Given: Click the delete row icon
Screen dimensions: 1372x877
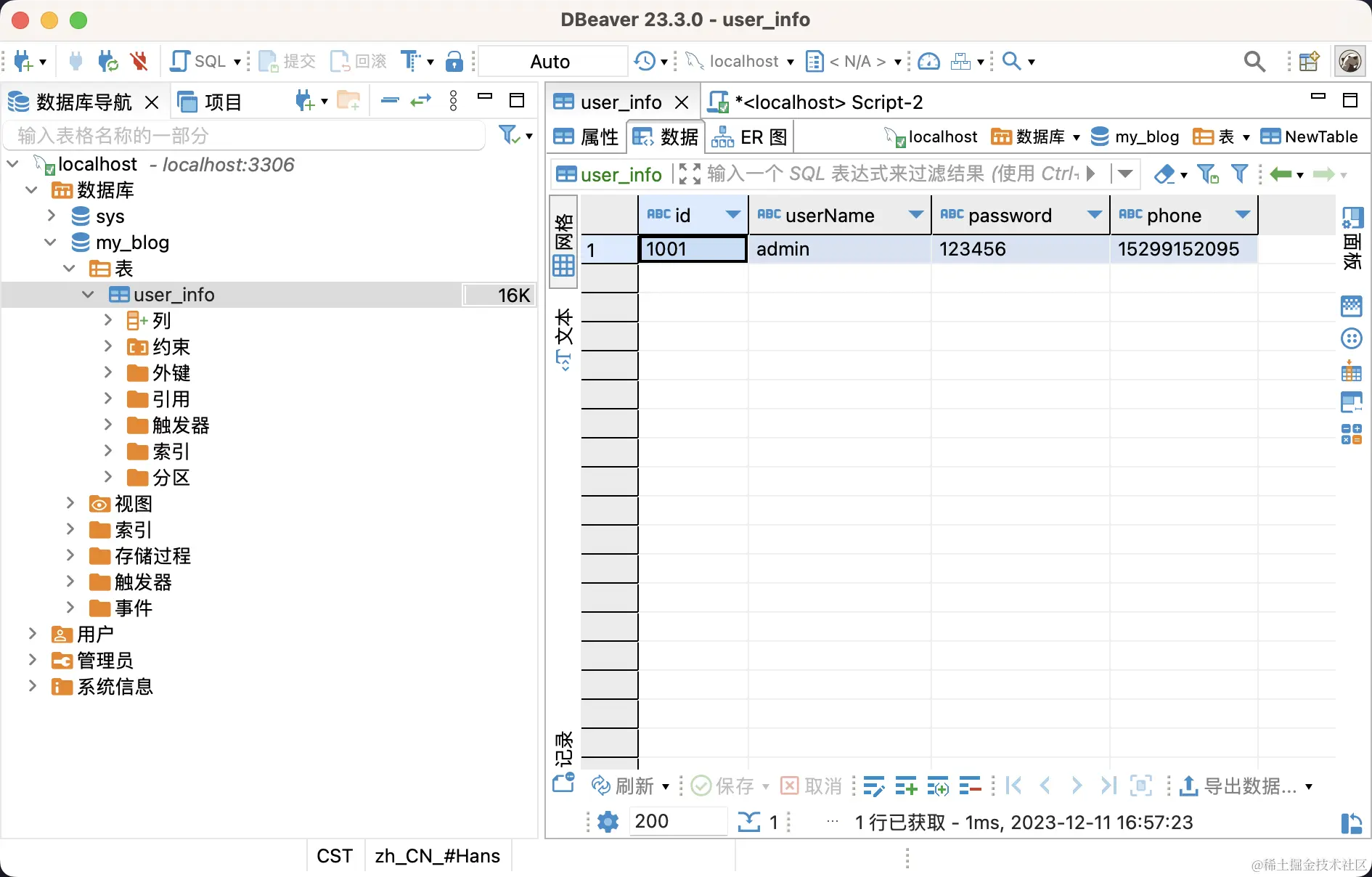Looking at the screenshot, I should coord(970,786).
